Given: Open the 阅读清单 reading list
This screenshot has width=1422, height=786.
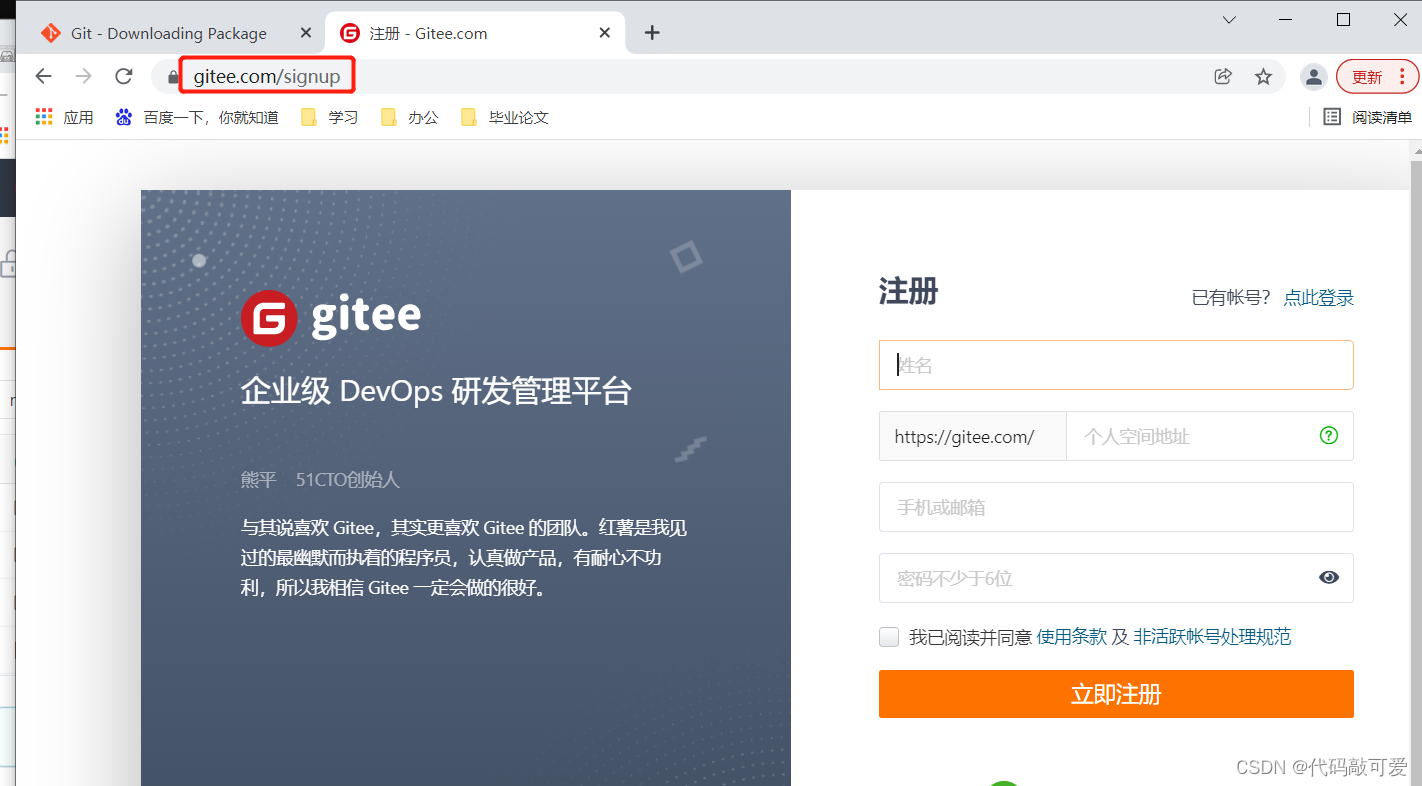Looking at the screenshot, I should [x=1367, y=117].
